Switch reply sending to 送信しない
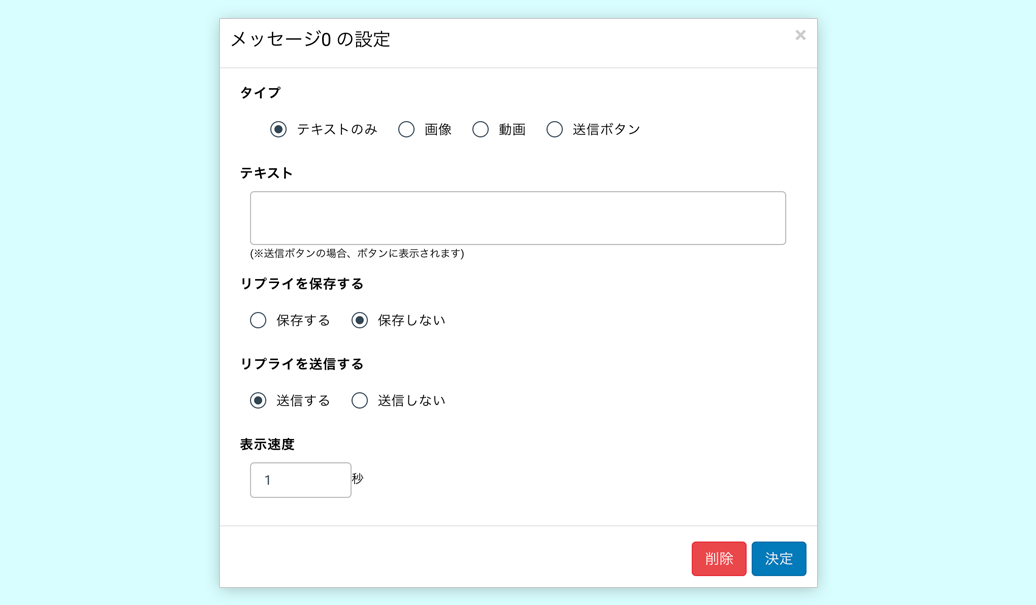The height and width of the screenshot is (605, 1036). point(360,400)
